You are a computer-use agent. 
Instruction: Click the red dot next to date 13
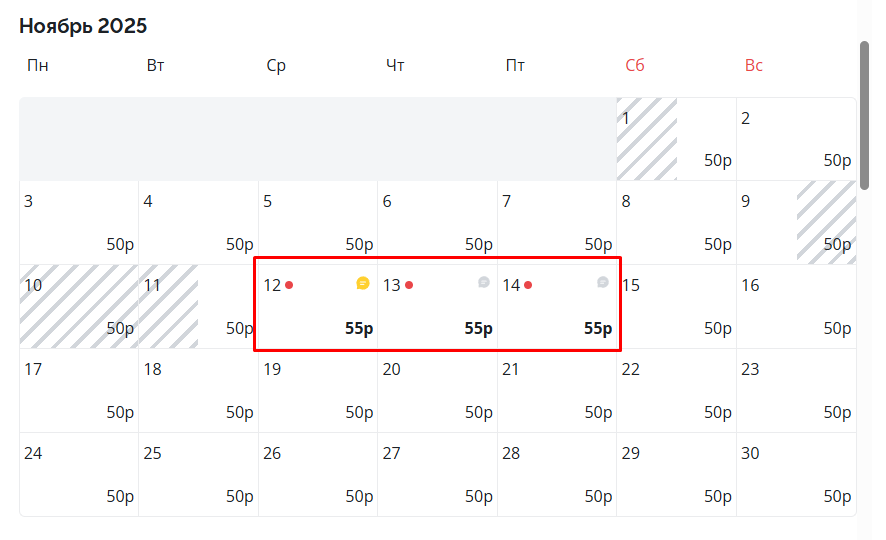pos(409,285)
